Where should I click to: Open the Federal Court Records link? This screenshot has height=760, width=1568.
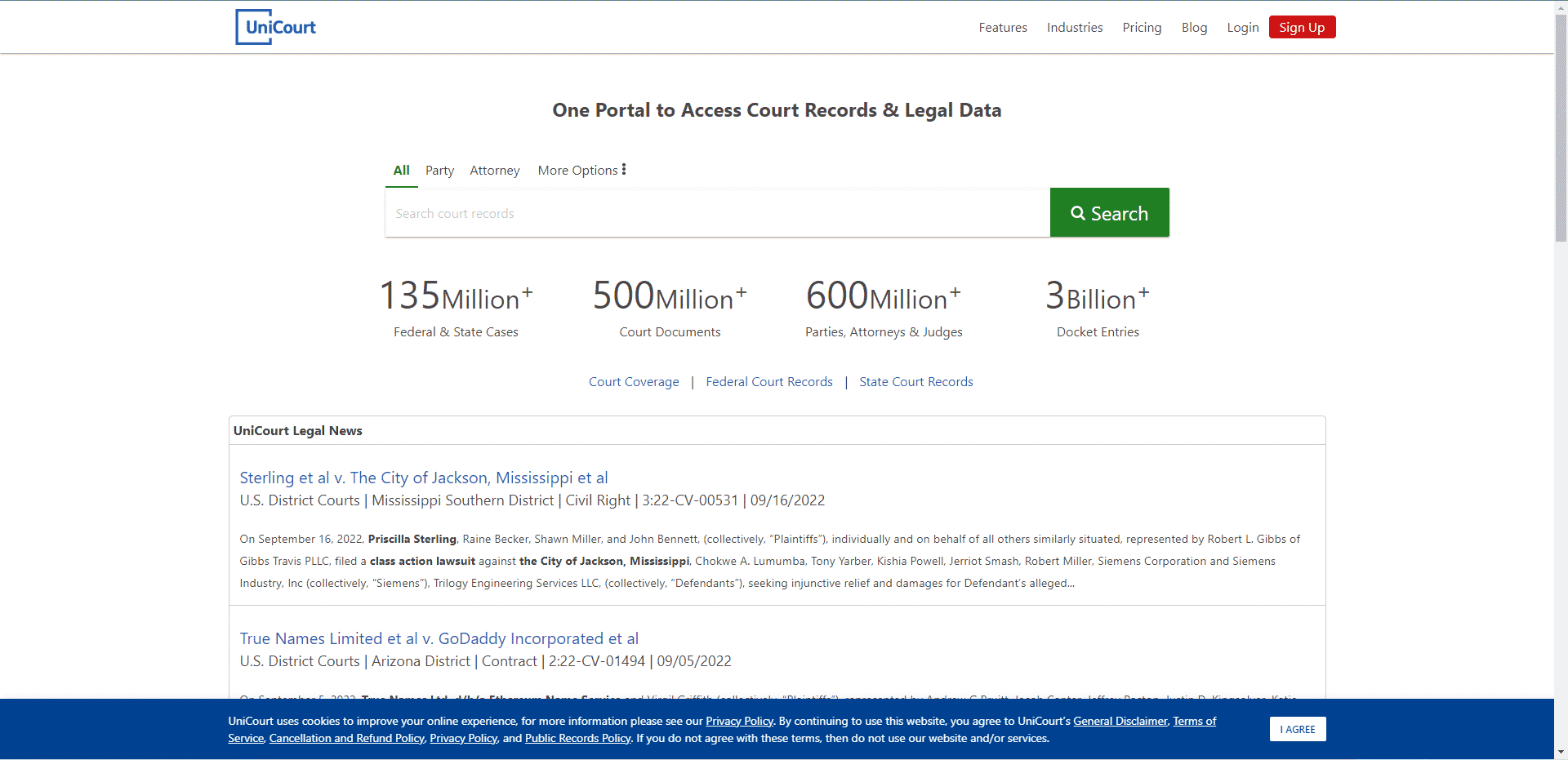pos(769,382)
